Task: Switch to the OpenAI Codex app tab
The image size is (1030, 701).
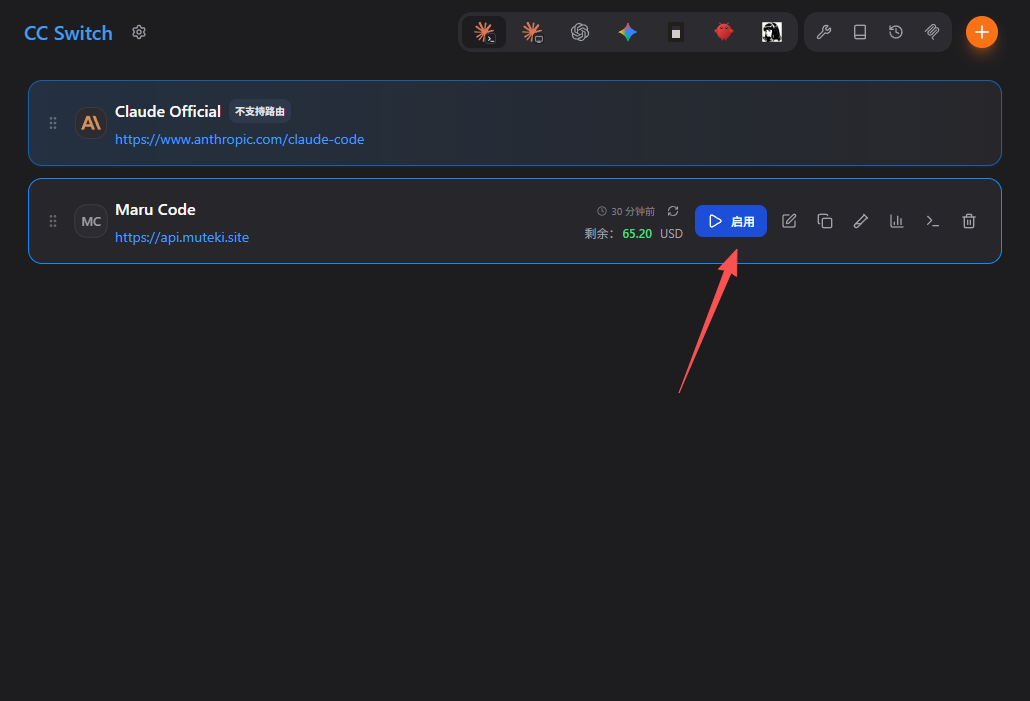Action: (580, 32)
